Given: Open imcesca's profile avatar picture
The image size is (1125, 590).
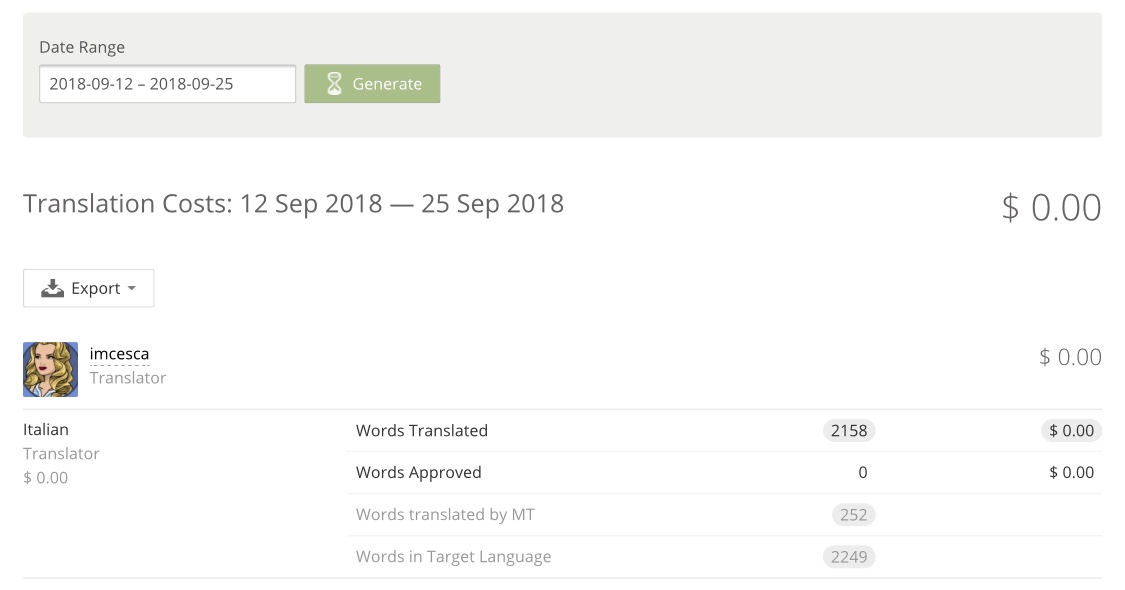Looking at the screenshot, I should [50, 370].
